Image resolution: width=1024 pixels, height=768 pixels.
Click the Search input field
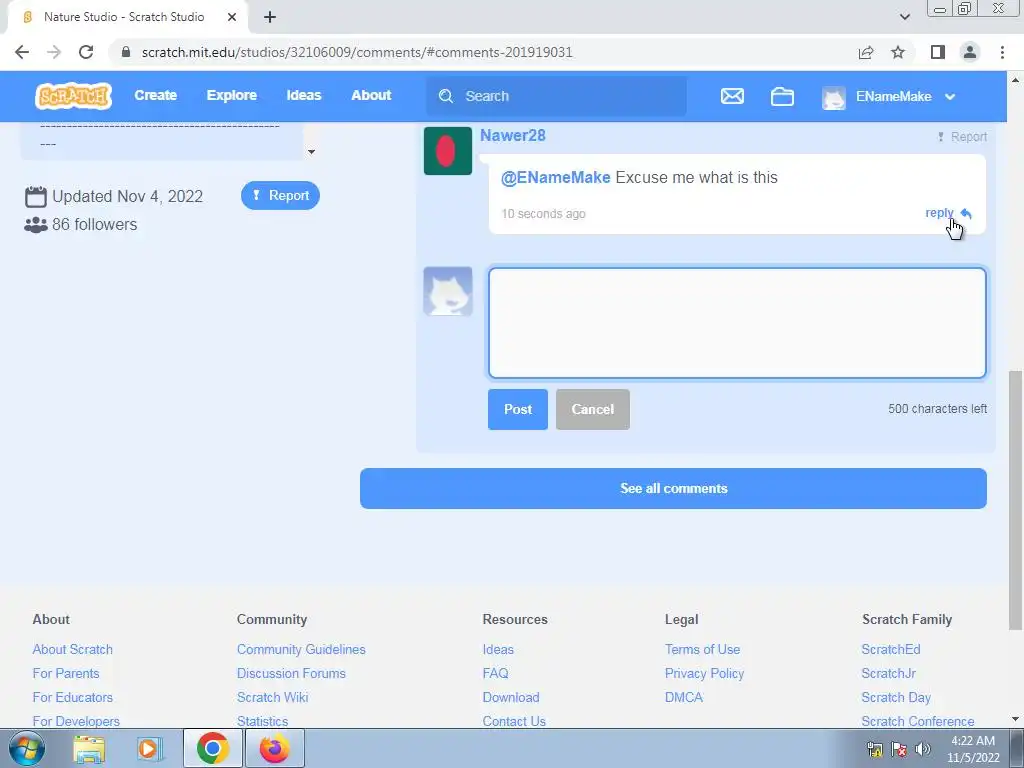[x=556, y=96]
